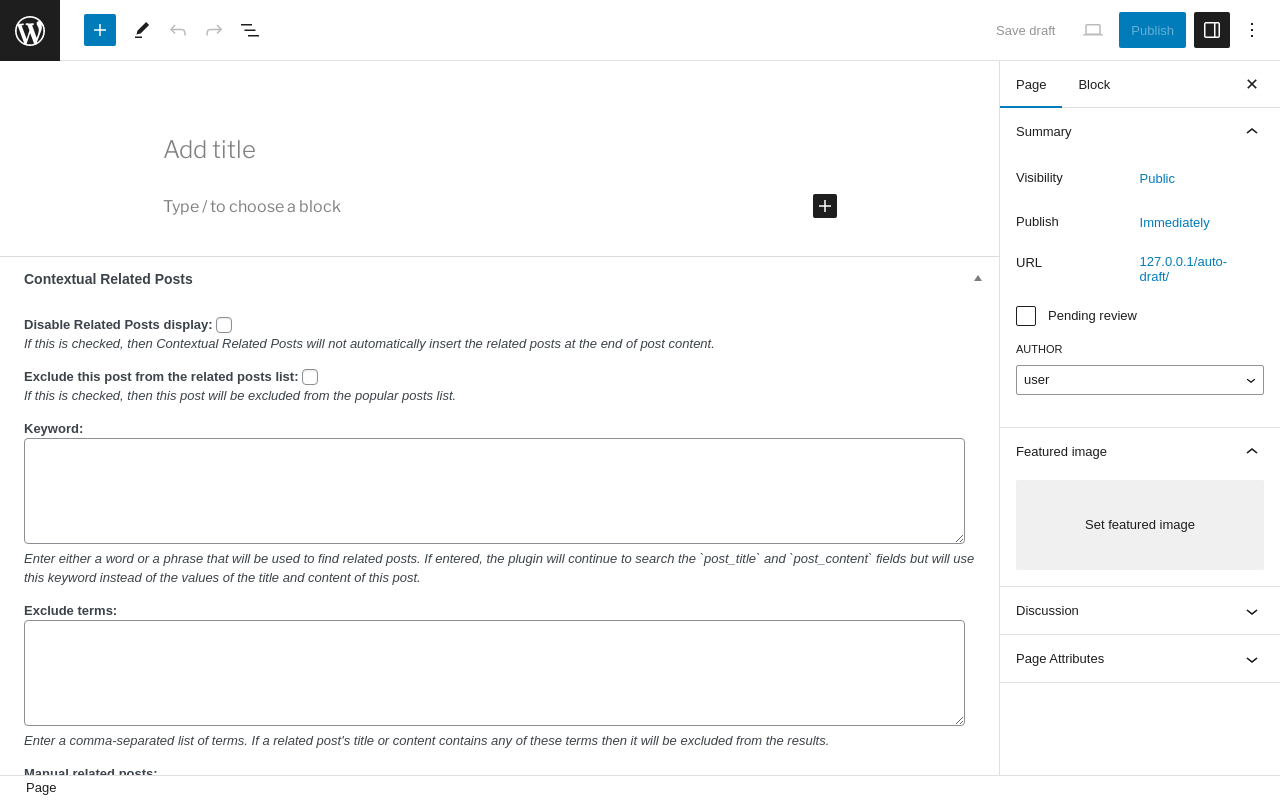
Task: Enable the Pending review checkbox
Action: 1026,316
